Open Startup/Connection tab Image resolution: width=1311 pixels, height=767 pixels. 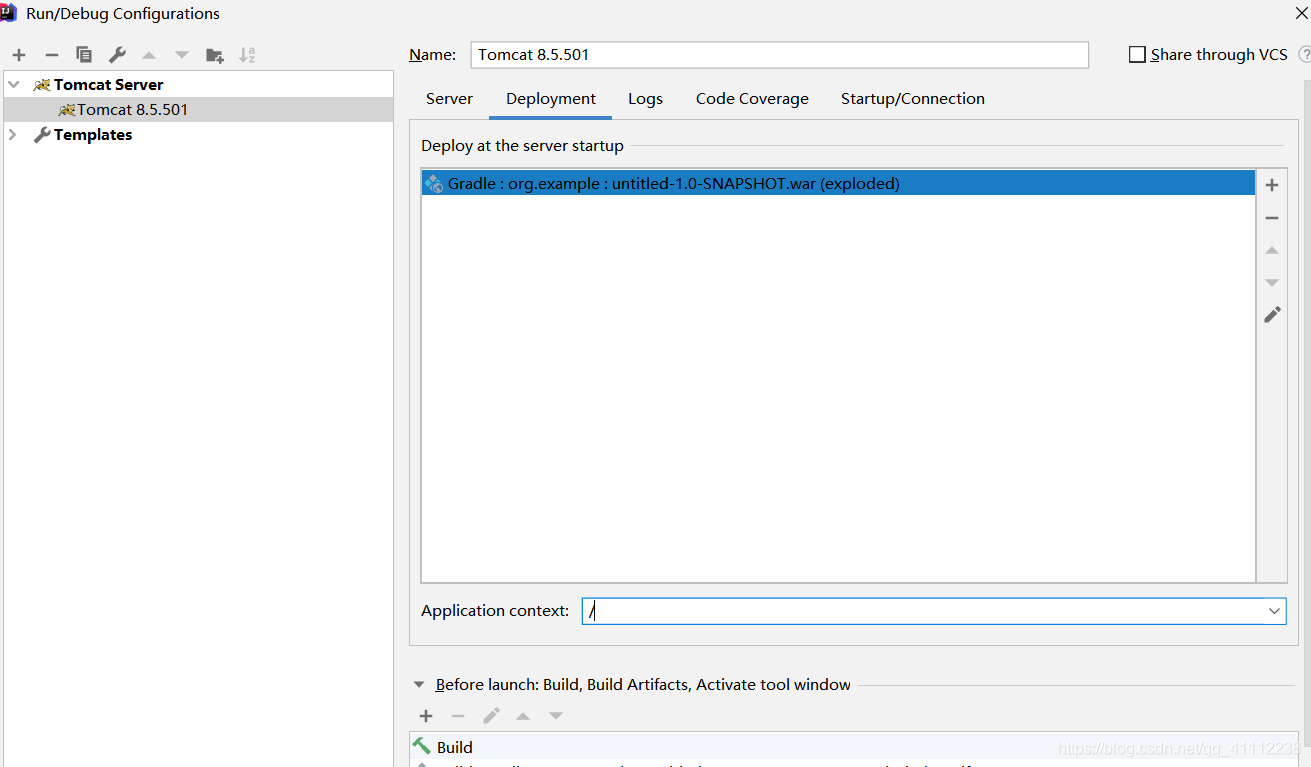coord(912,99)
